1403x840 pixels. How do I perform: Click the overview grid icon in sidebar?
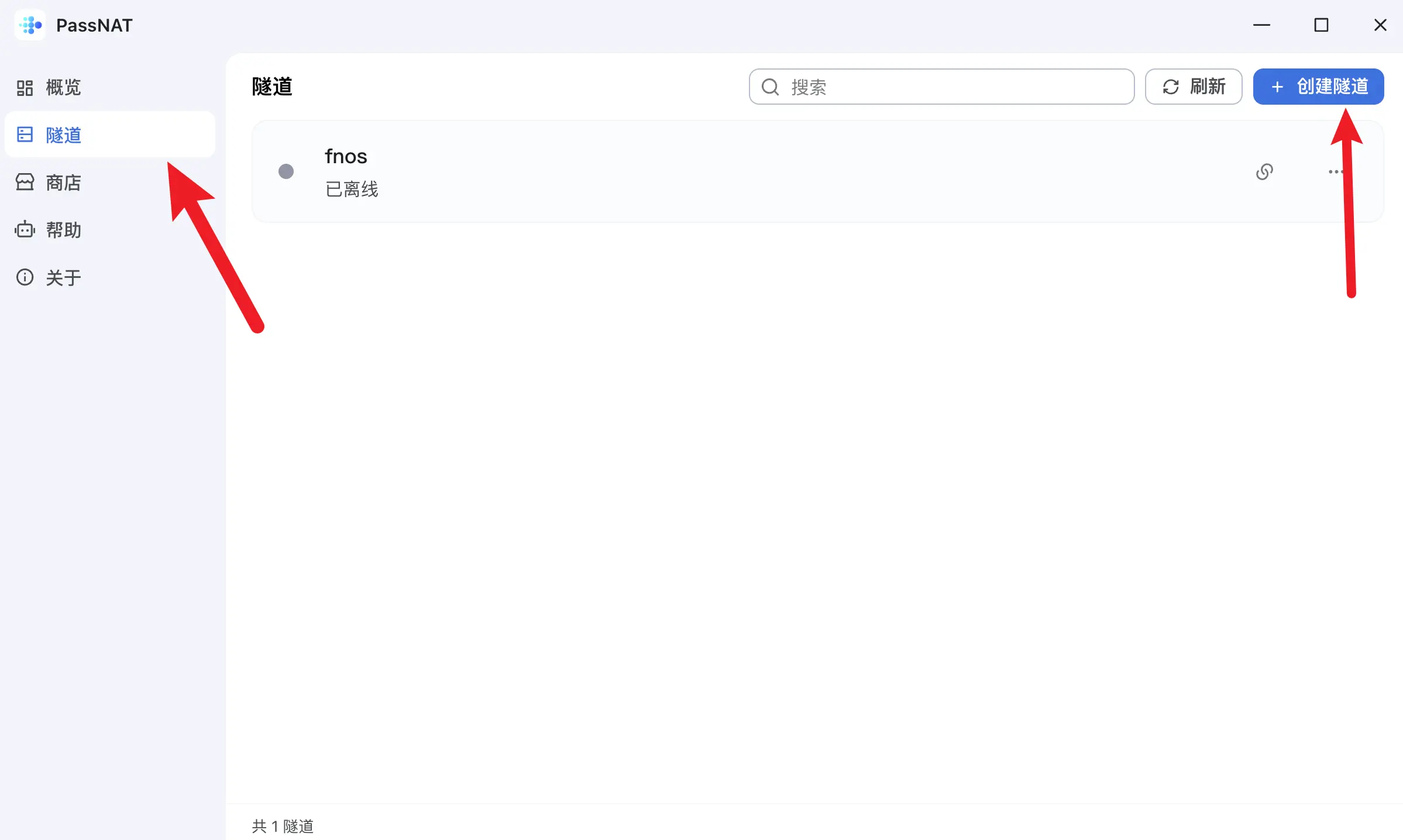coord(25,88)
